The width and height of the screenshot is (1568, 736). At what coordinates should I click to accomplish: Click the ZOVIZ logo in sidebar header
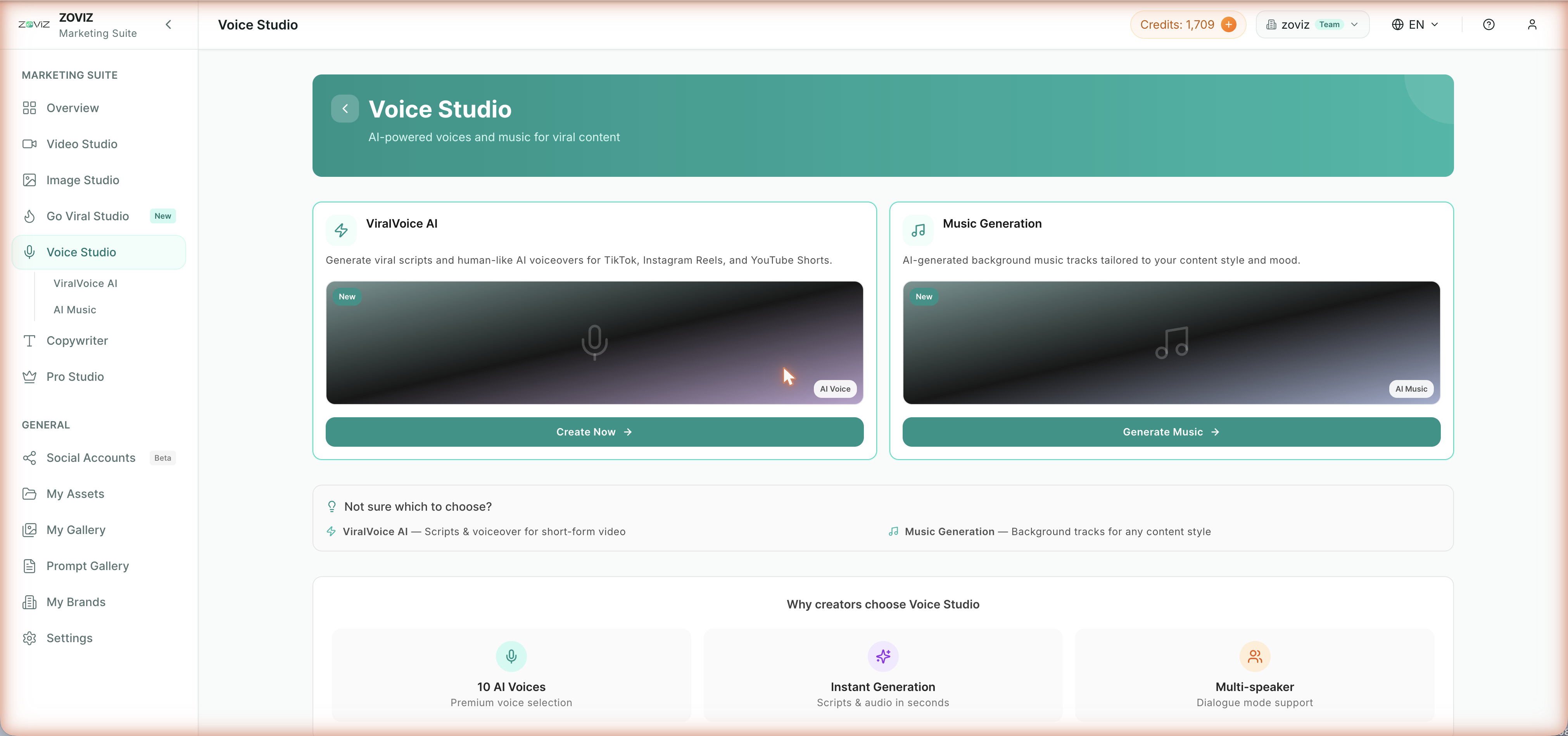click(x=34, y=24)
